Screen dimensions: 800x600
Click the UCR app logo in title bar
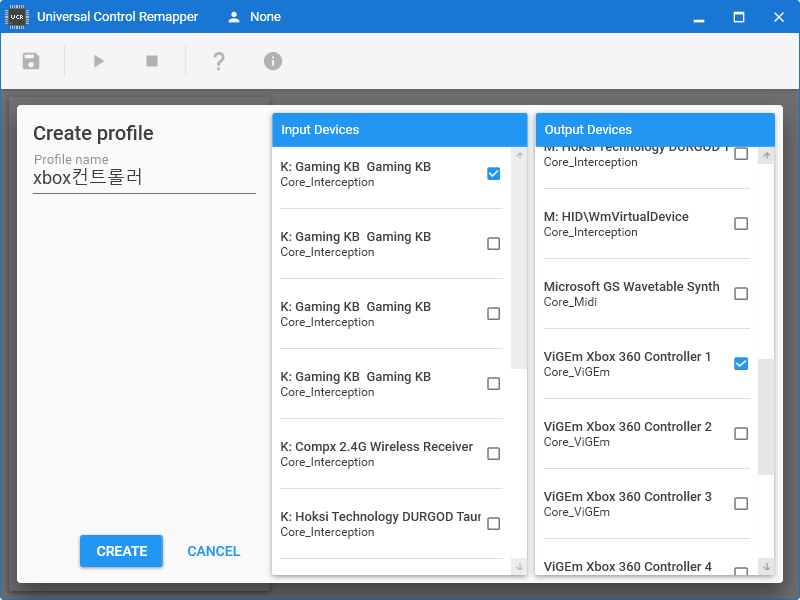(x=17, y=17)
